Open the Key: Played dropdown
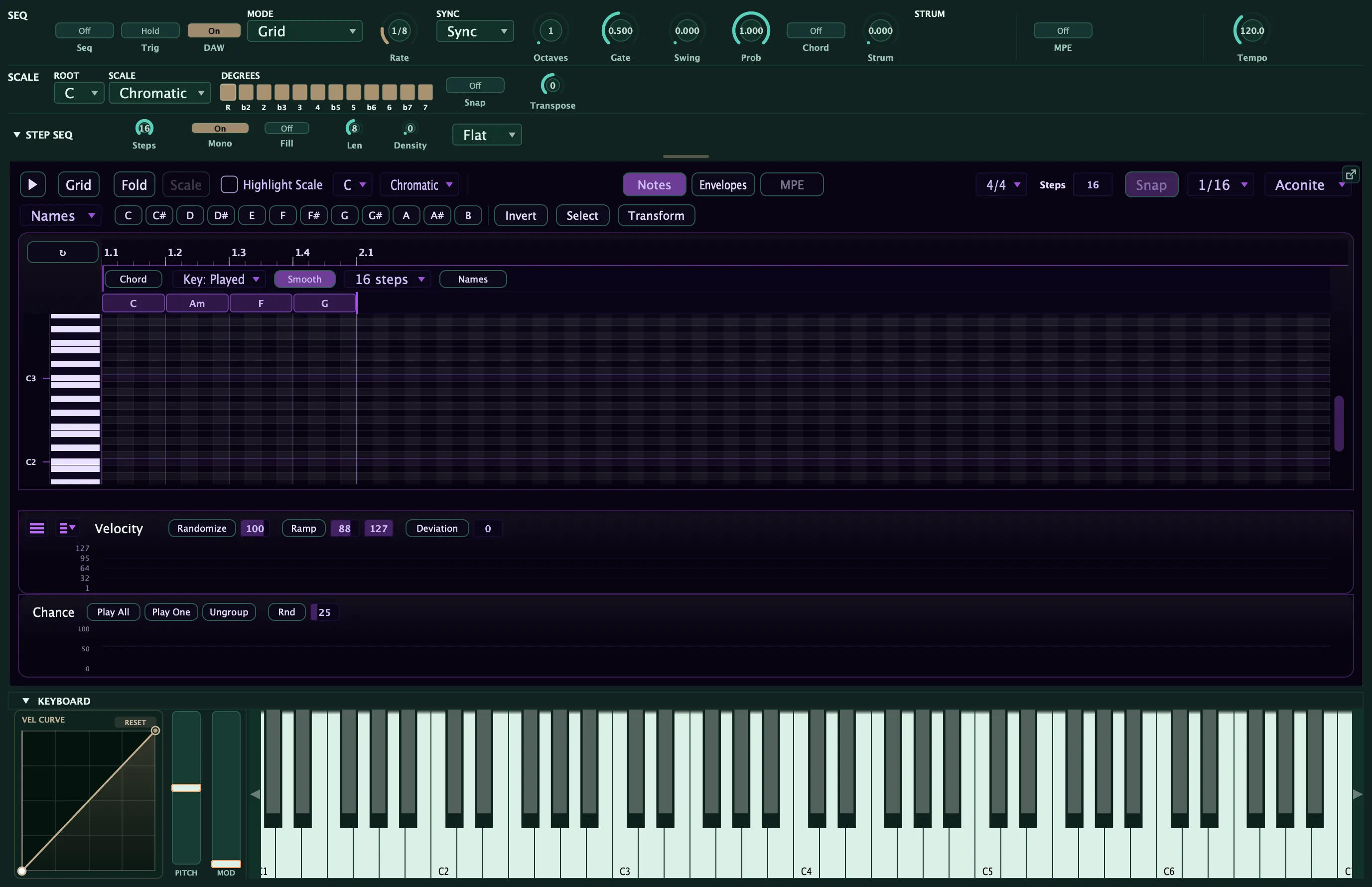This screenshot has width=1372, height=887. (x=219, y=280)
